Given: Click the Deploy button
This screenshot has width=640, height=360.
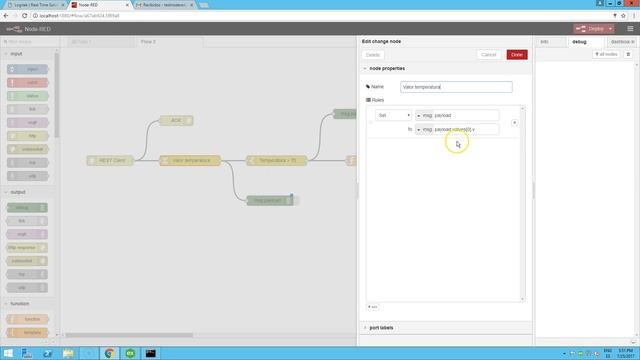Looking at the screenshot, I should [x=590, y=29].
